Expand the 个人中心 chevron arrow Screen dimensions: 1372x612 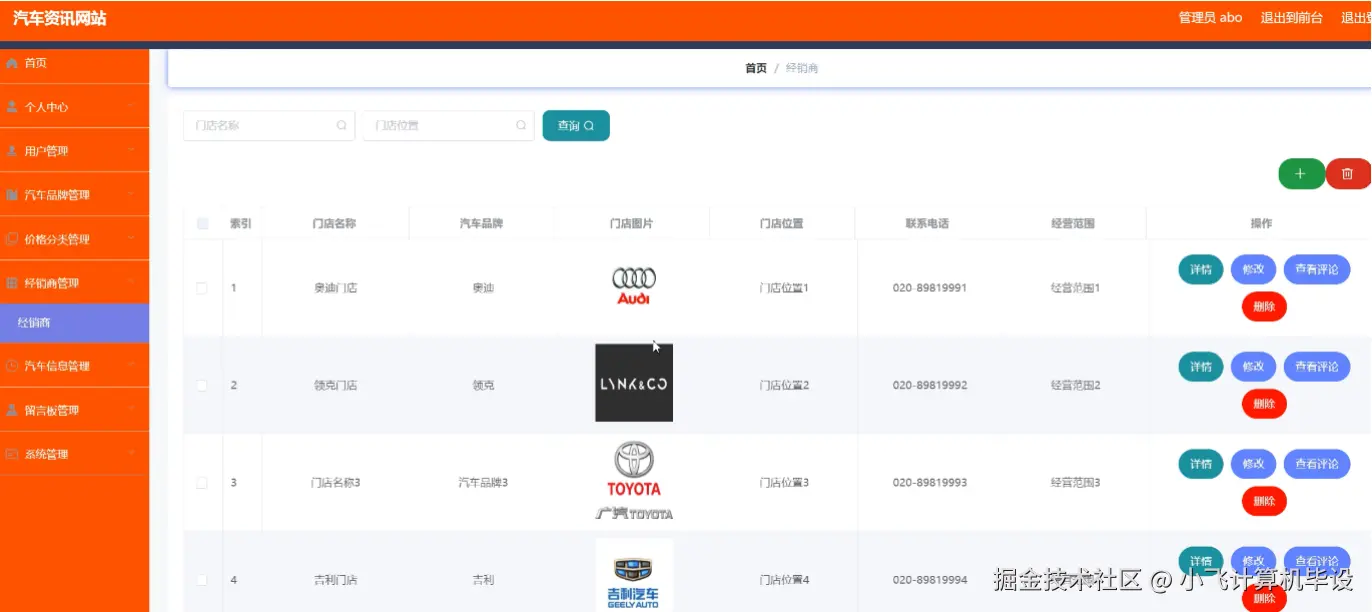tap(131, 107)
